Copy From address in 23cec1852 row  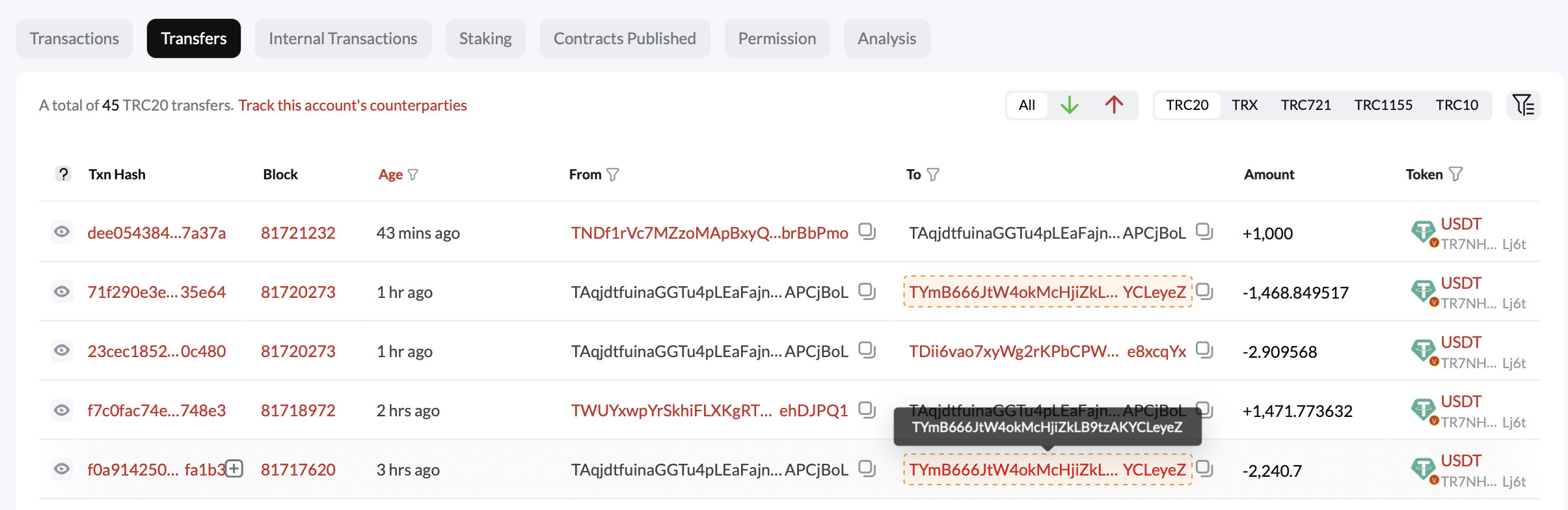[867, 350]
